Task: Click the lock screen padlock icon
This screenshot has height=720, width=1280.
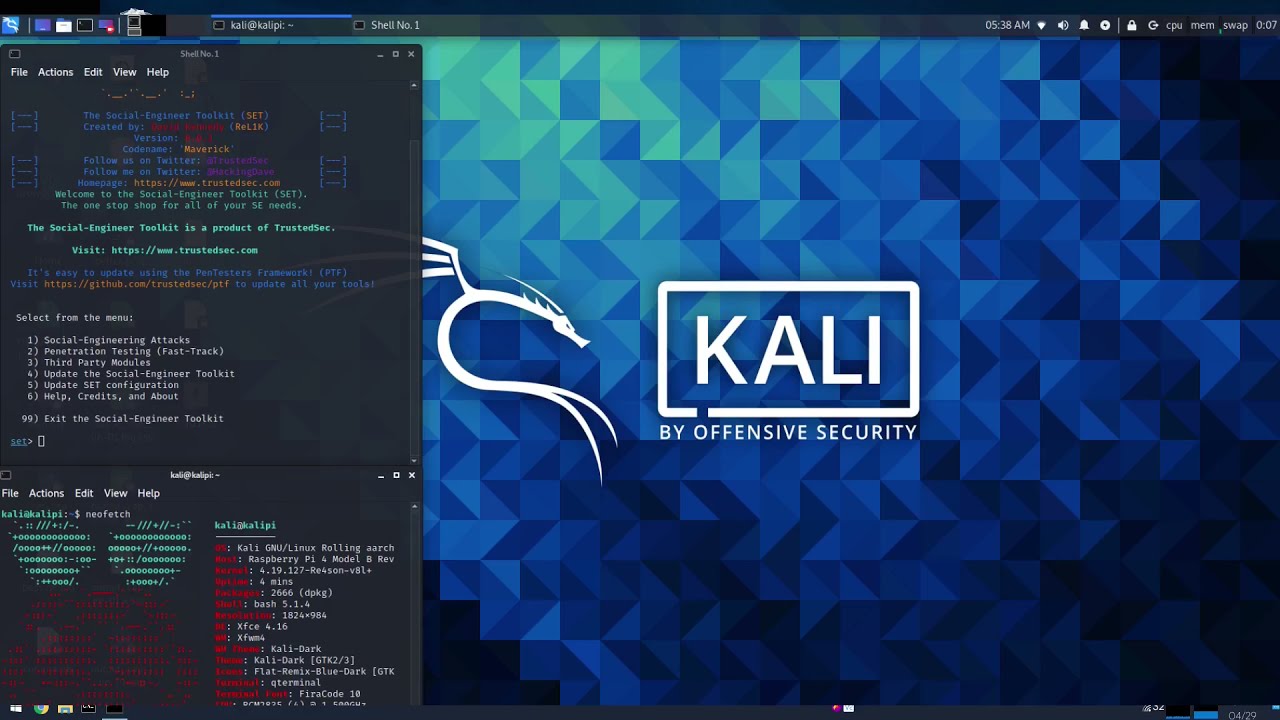Action: coord(1132,25)
